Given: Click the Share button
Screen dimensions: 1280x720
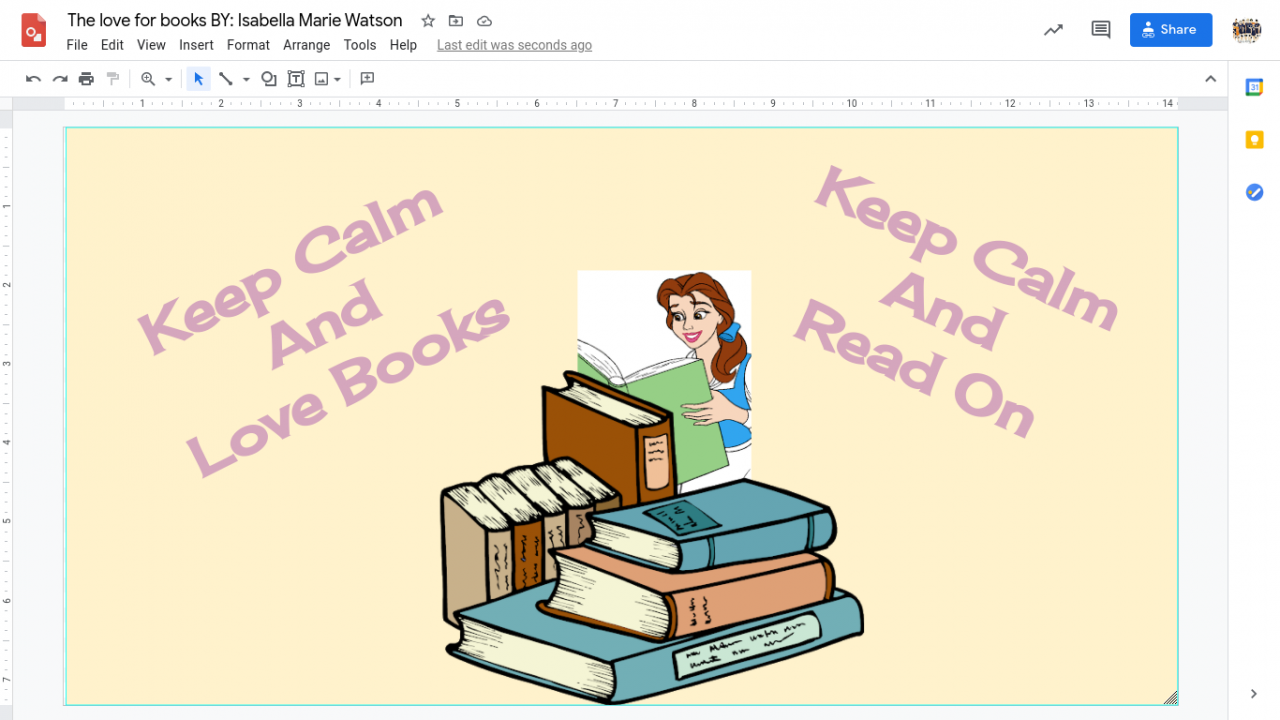Looking at the screenshot, I should point(1171,30).
